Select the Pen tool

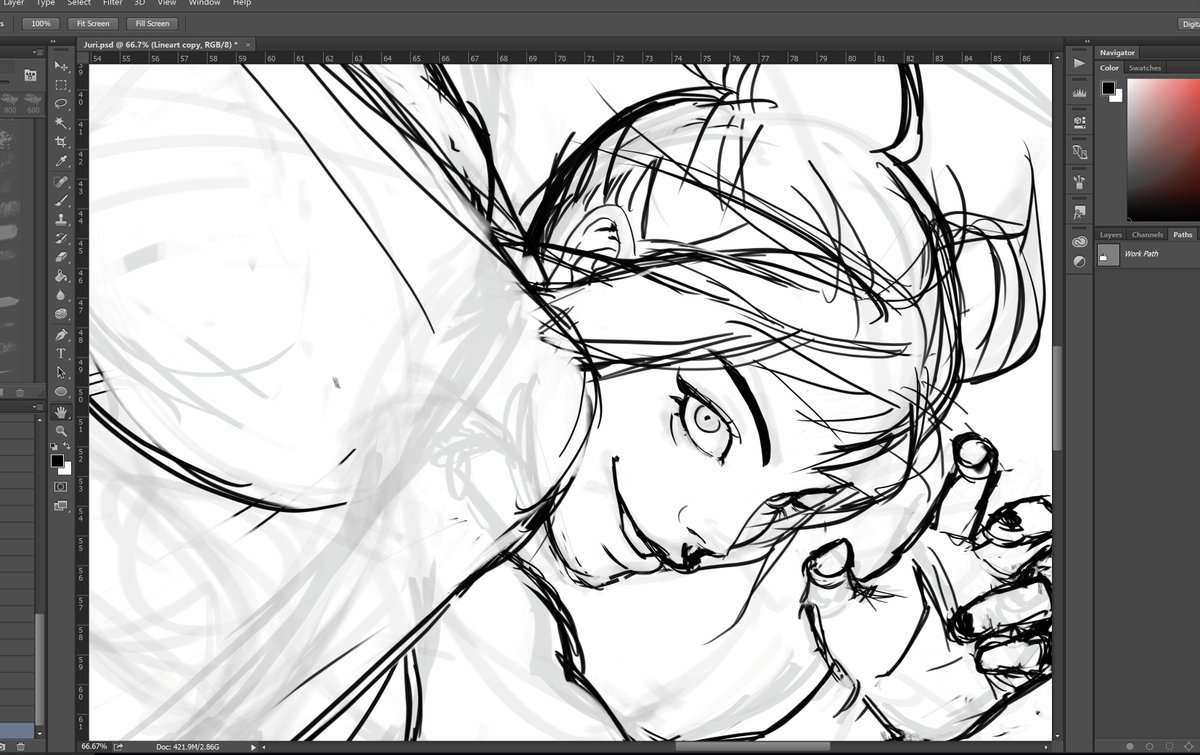pyautogui.click(x=61, y=334)
